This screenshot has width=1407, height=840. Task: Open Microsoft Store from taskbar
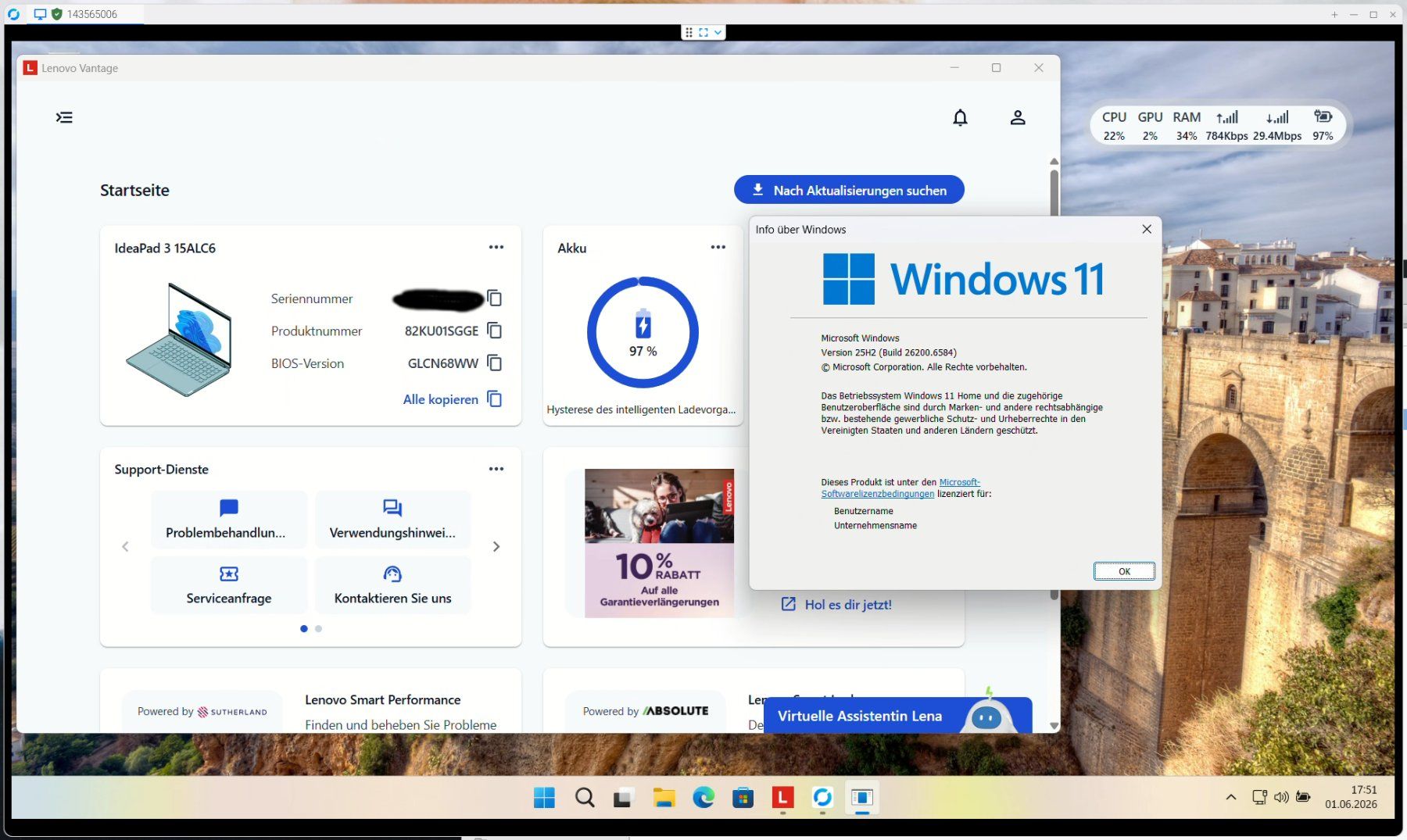743,798
